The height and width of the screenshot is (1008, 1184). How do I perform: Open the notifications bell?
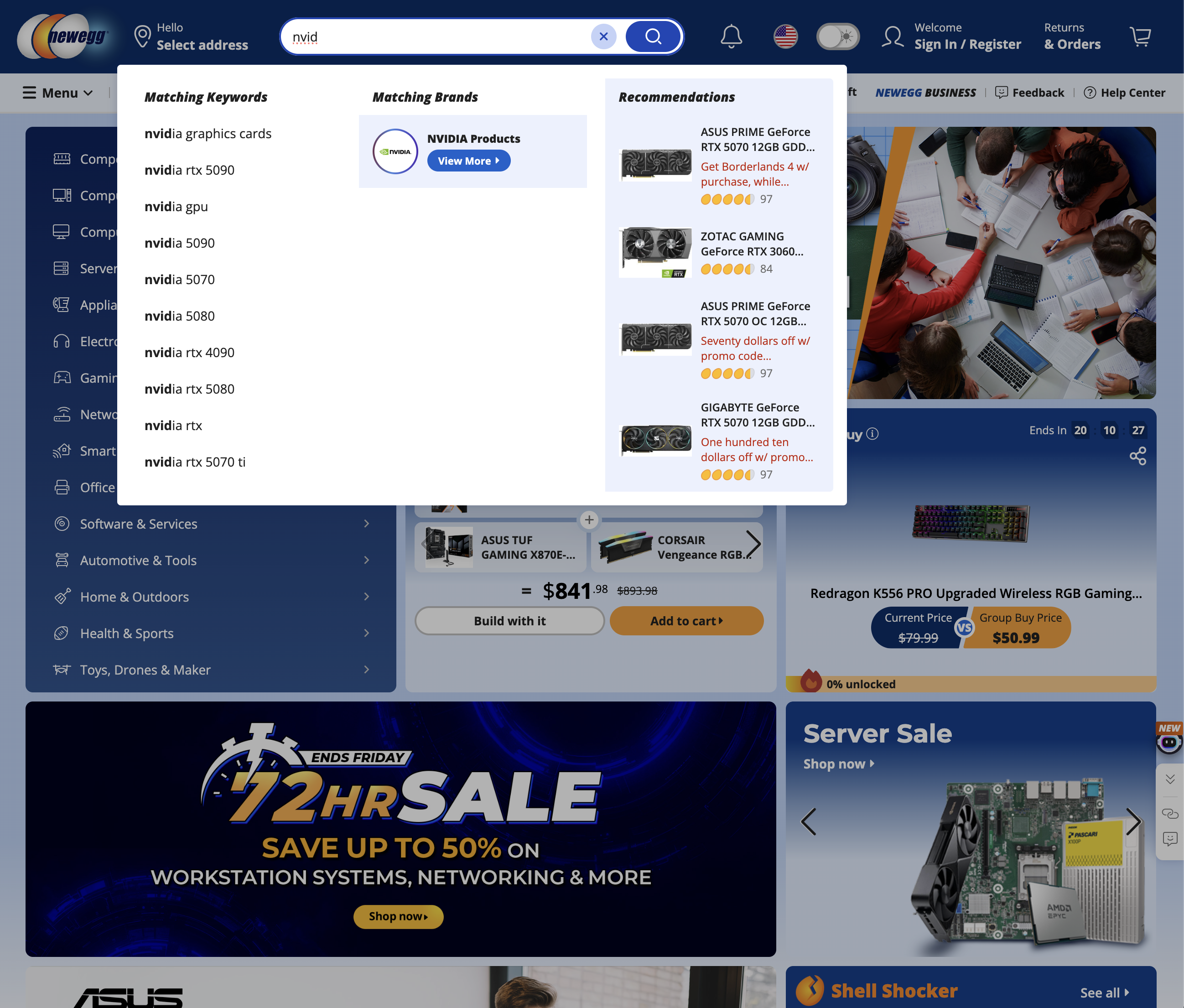731,36
